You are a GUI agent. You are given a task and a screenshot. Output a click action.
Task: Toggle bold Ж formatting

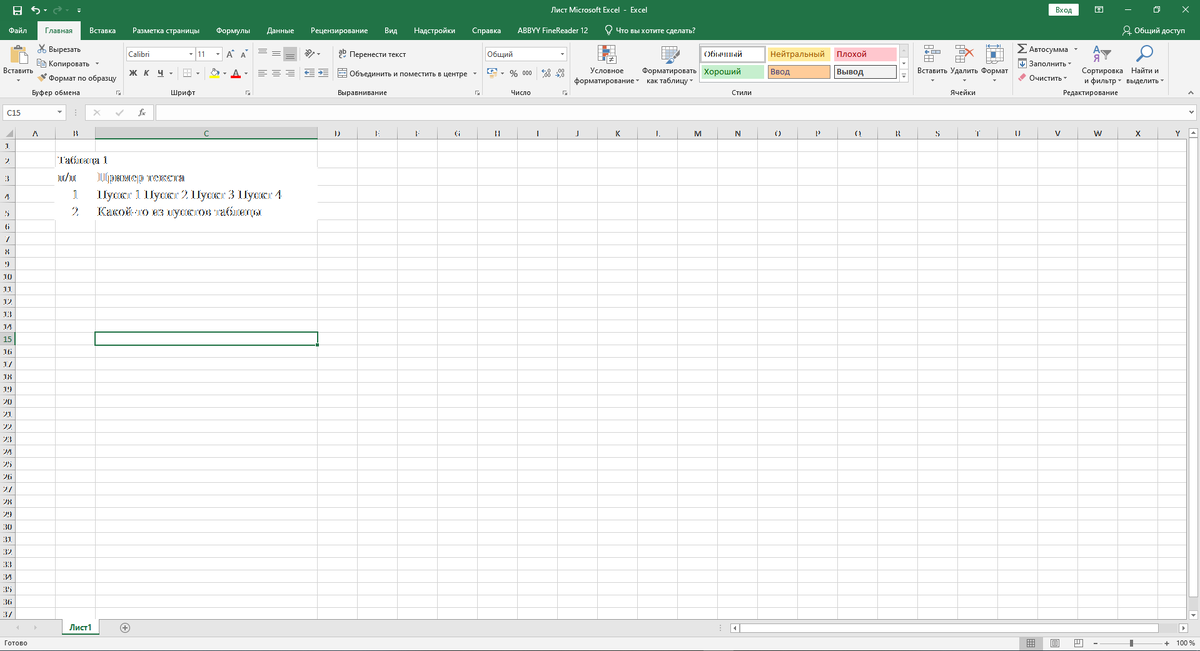point(132,73)
